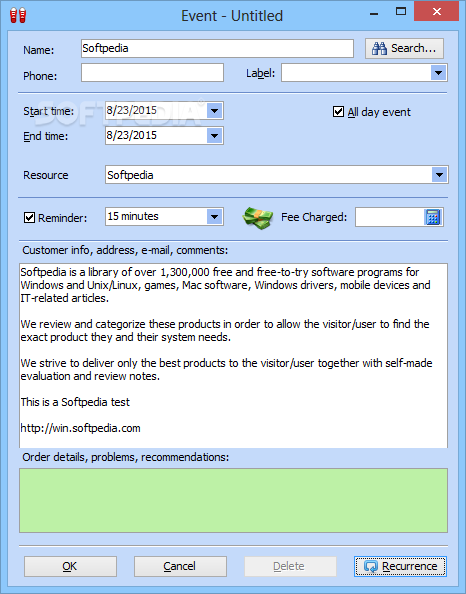Open the Start time date picker arrow
This screenshot has width=466, height=594.
click(x=214, y=111)
